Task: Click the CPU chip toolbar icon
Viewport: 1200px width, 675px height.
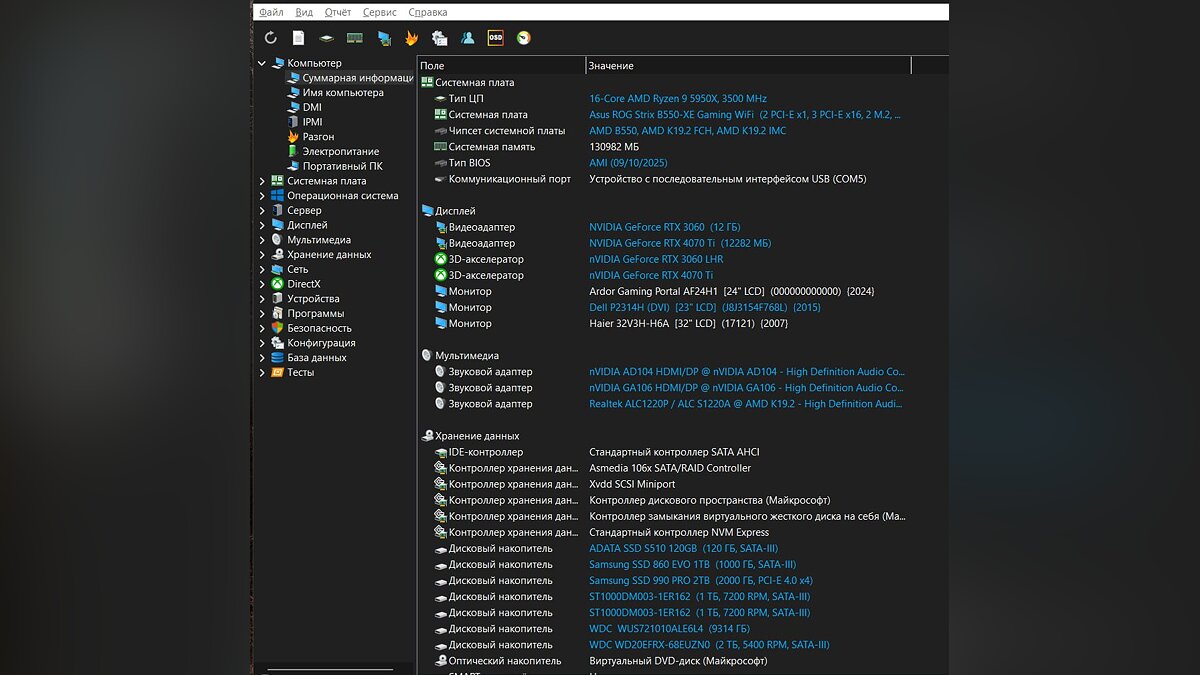Action: (326, 38)
